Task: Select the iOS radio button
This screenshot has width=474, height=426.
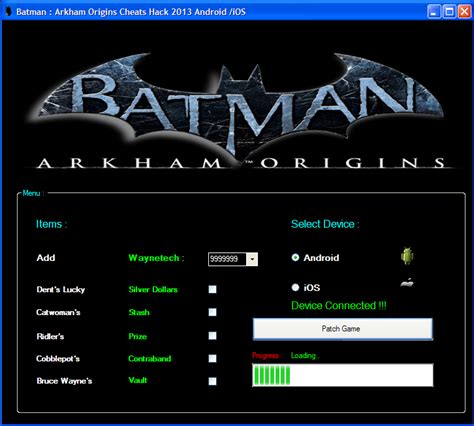Action: click(x=295, y=287)
